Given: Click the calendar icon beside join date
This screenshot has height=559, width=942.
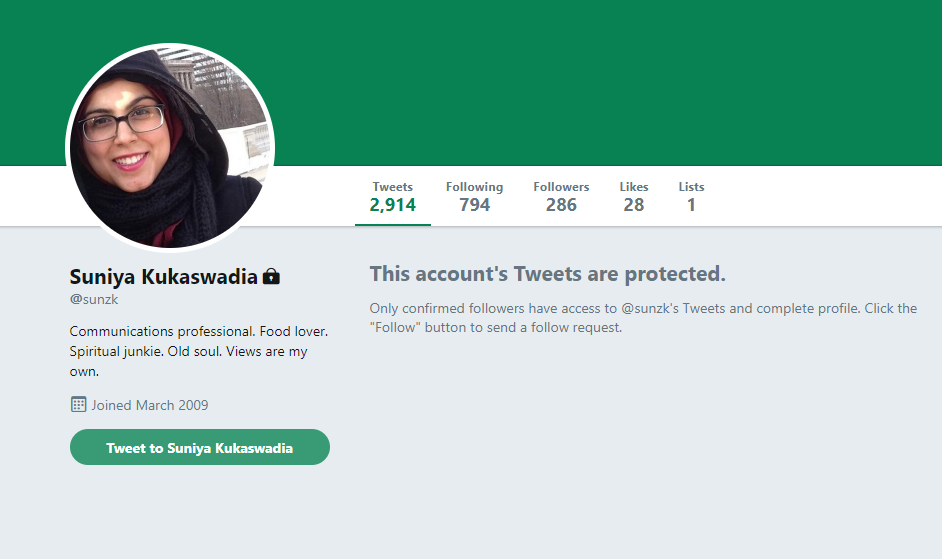Looking at the screenshot, I should [x=79, y=405].
